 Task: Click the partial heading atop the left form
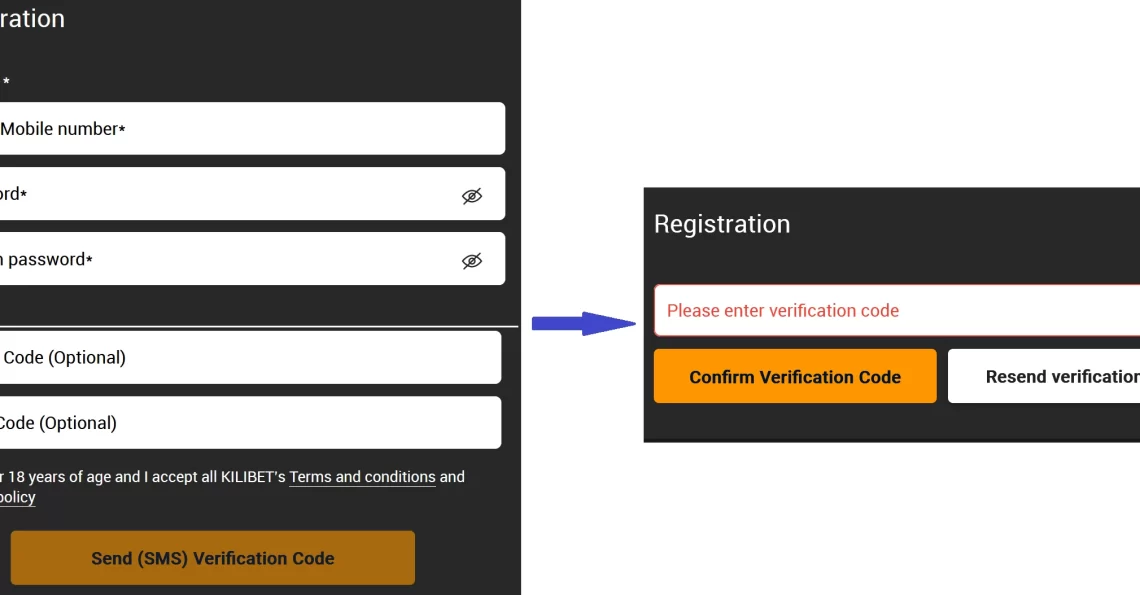[x=32, y=18]
